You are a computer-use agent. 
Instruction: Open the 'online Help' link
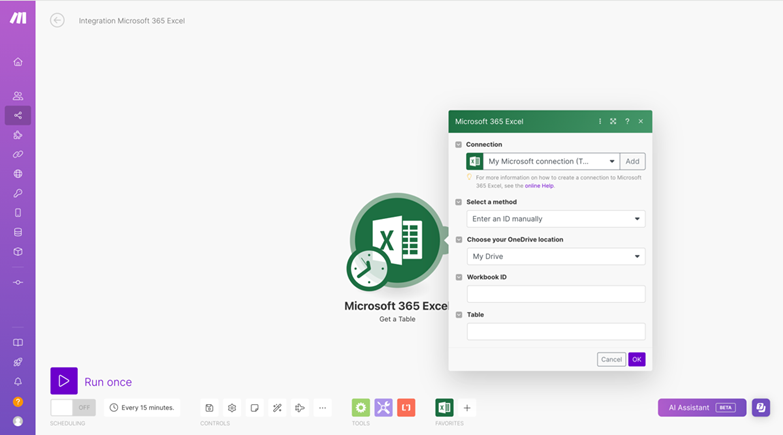click(539, 186)
